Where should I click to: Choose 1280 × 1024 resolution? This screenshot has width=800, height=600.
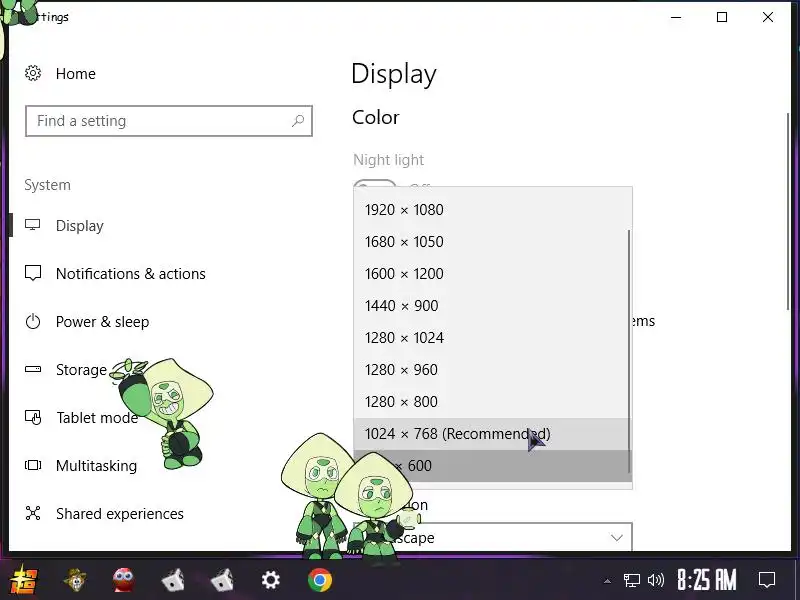pyautogui.click(x=492, y=338)
